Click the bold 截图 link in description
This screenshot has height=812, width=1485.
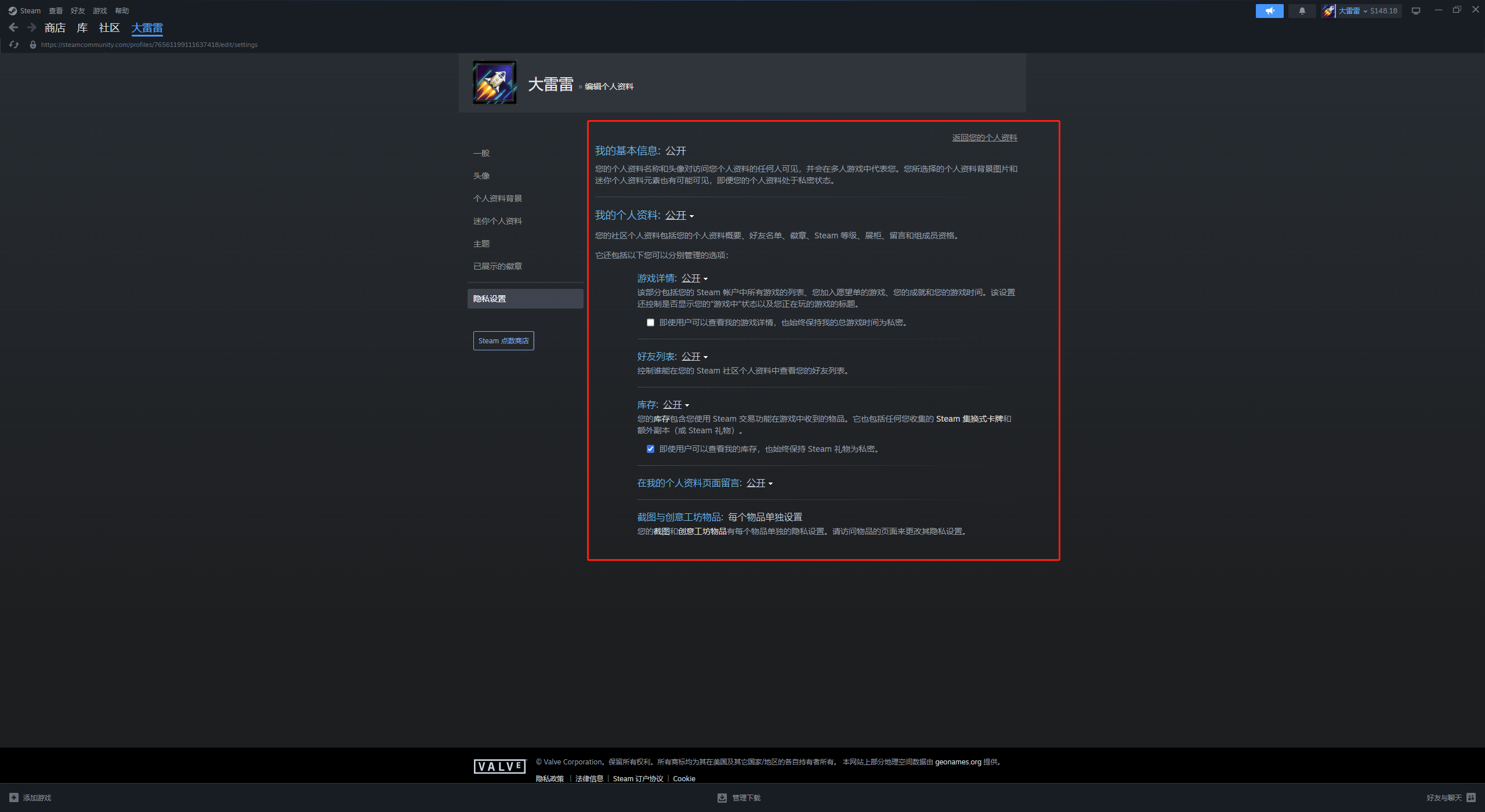(x=662, y=531)
